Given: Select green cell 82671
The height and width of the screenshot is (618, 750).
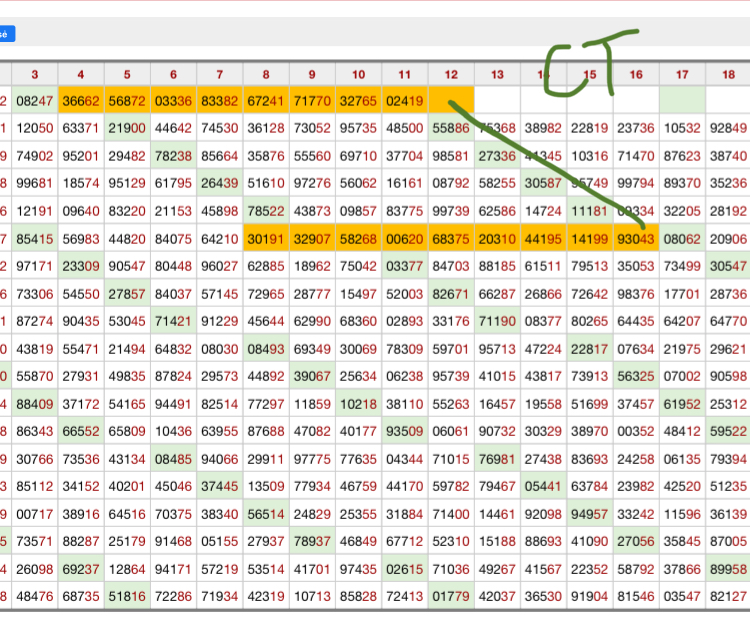Looking at the screenshot, I should click(x=451, y=294).
